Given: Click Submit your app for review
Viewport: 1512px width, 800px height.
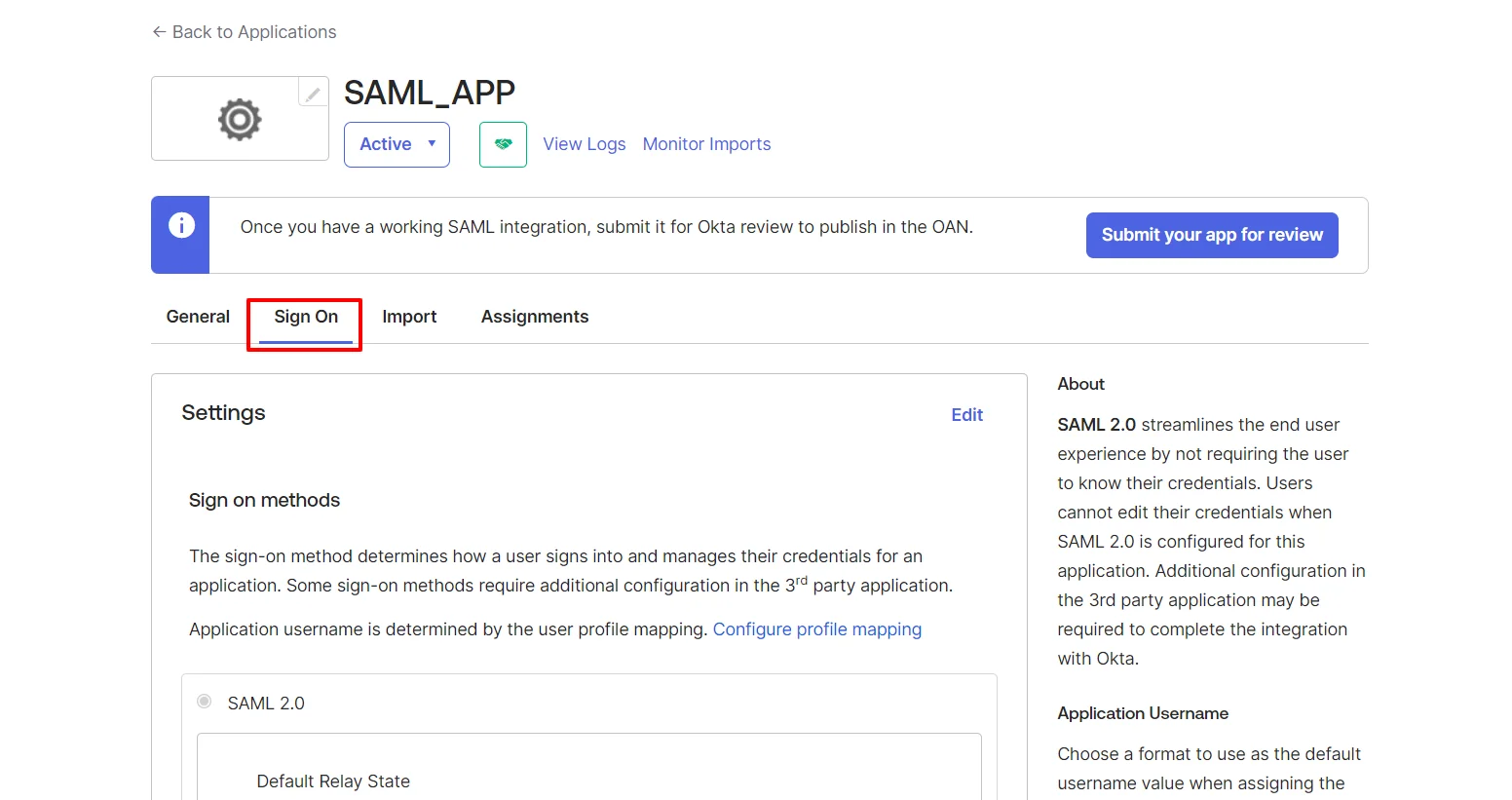Looking at the screenshot, I should (x=1211, y=235).
